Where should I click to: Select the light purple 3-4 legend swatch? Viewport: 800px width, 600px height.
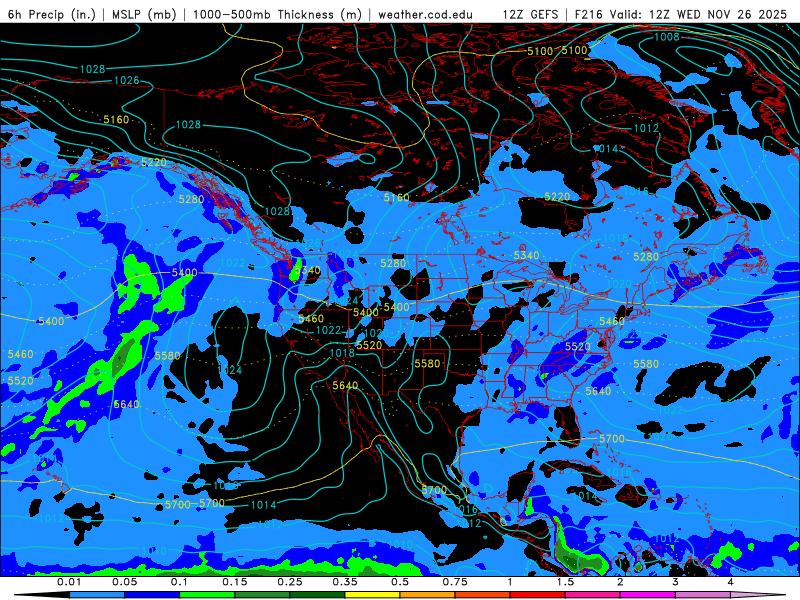coord(703,595)
